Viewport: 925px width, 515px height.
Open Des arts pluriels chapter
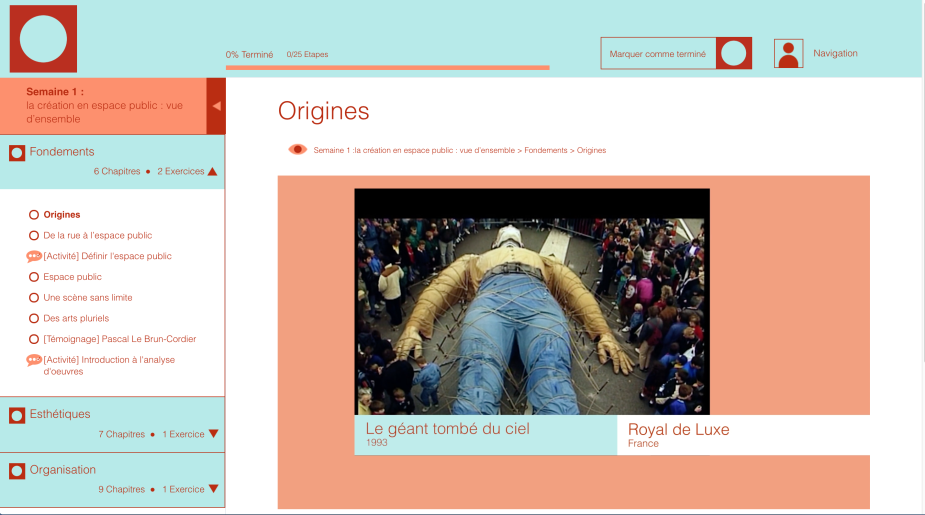(76, 319)
